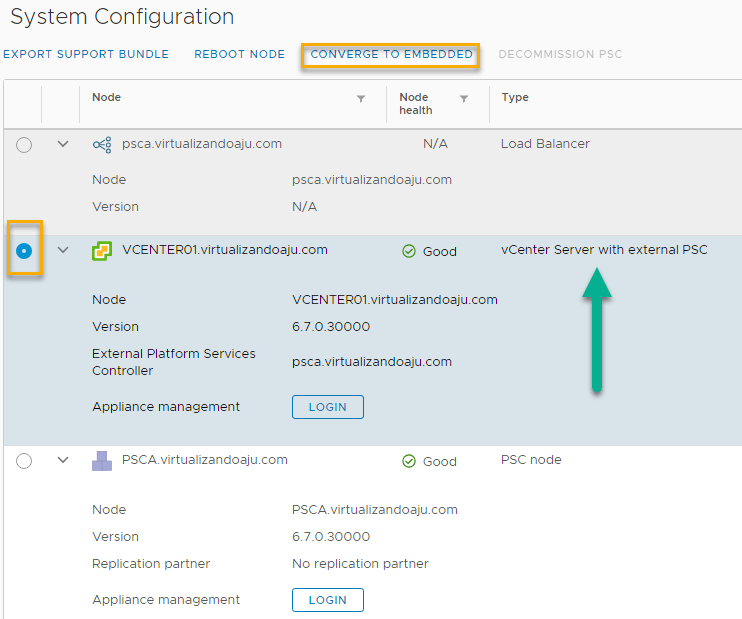Click Converge to Embedded
Viewport: 742px width, 619px height.
click(391, 54)
